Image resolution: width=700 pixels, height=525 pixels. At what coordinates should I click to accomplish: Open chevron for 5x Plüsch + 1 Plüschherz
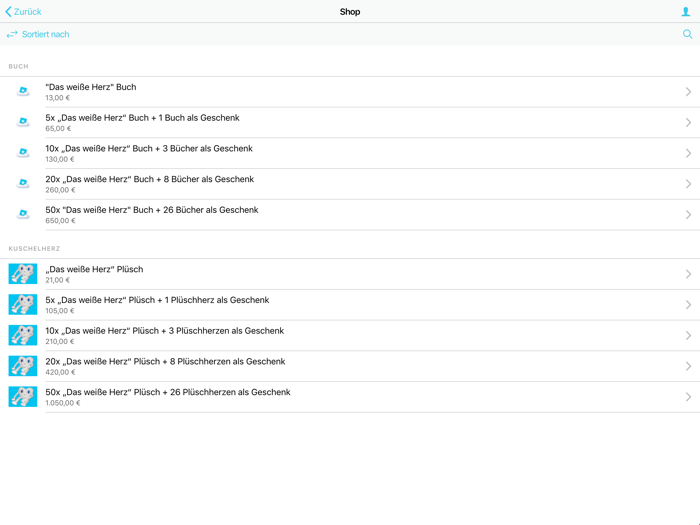pyautogui.click(x=688, y=305)
